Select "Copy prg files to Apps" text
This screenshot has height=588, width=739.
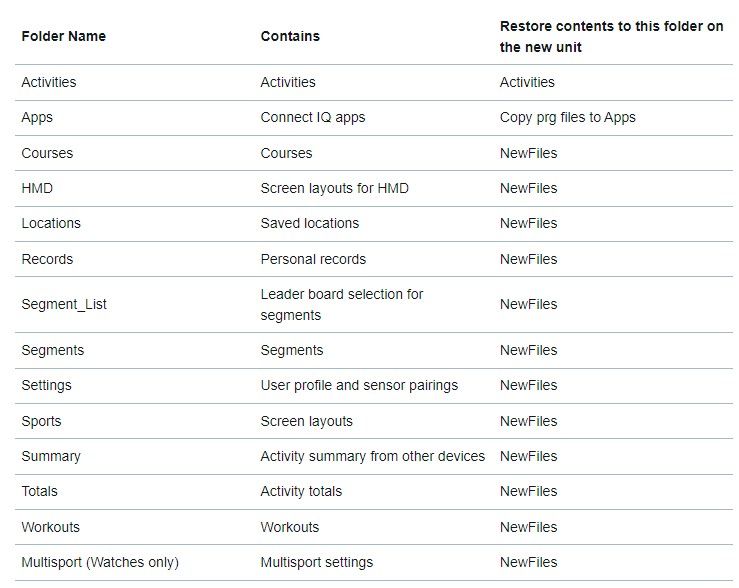567,117
